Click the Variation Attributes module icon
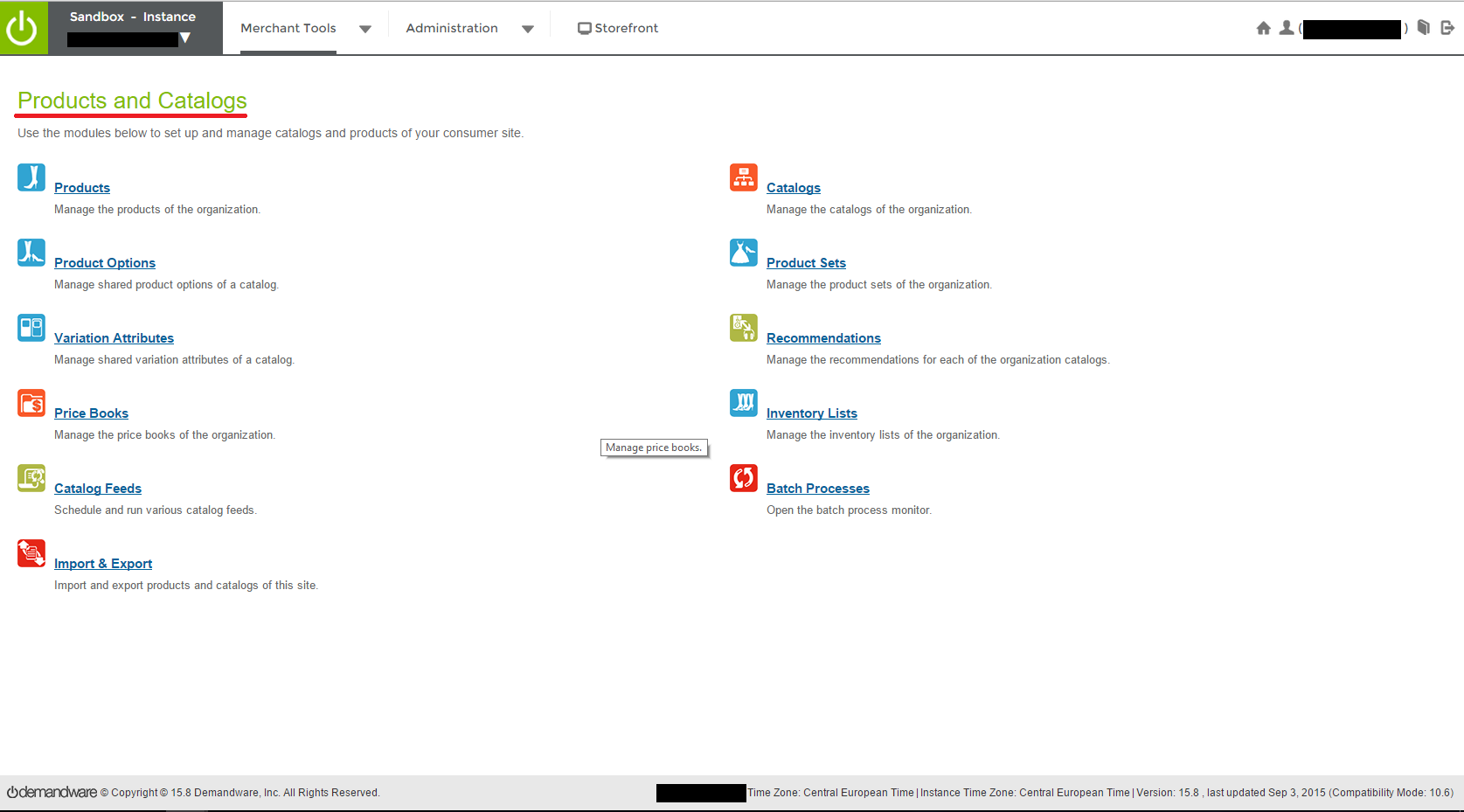Image resolution: width=1464 pixels, height=812 pixels. coord(31,328)
